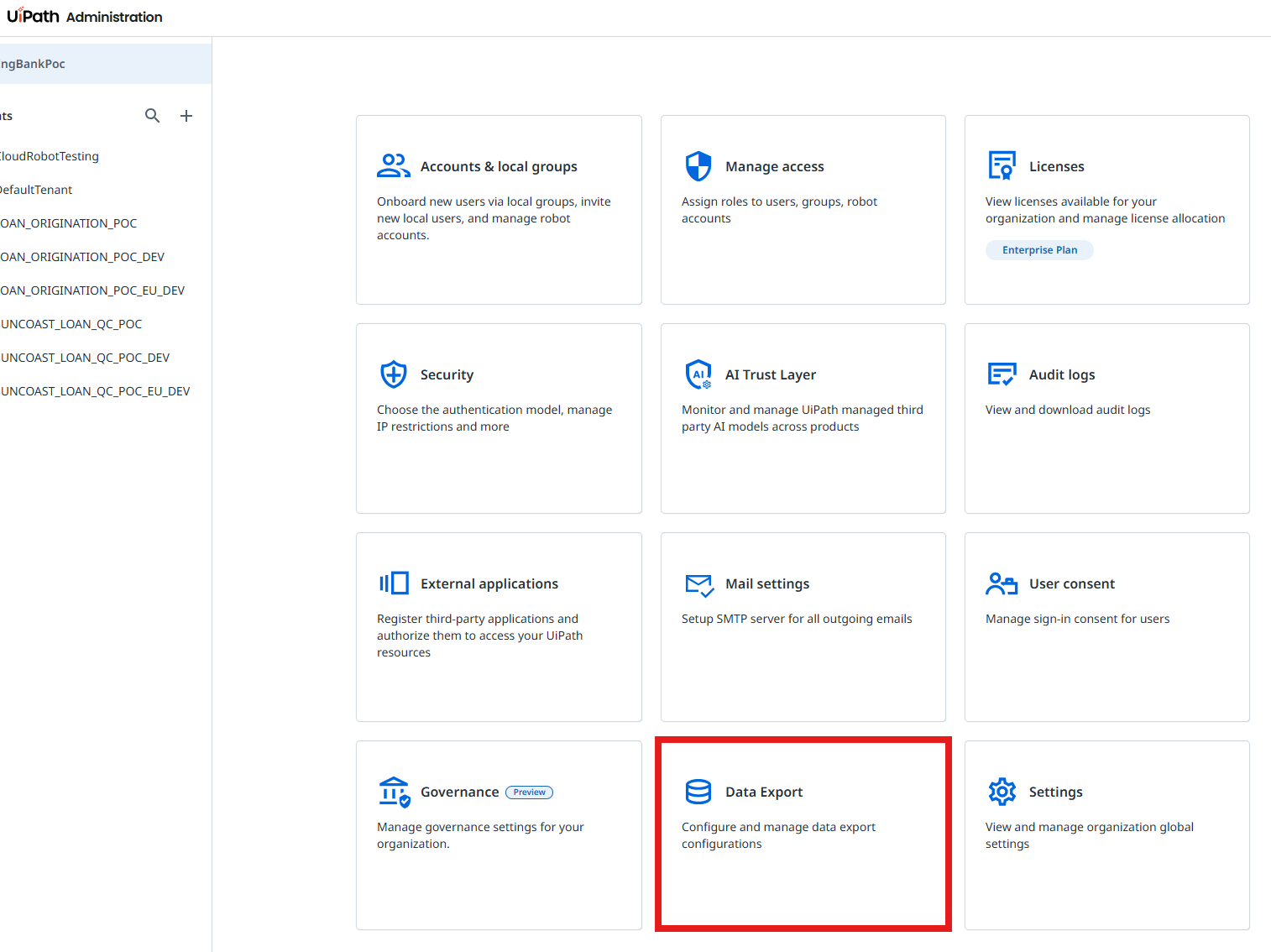
Task: Click the Audit logs icon
Action: [1002, 374]
